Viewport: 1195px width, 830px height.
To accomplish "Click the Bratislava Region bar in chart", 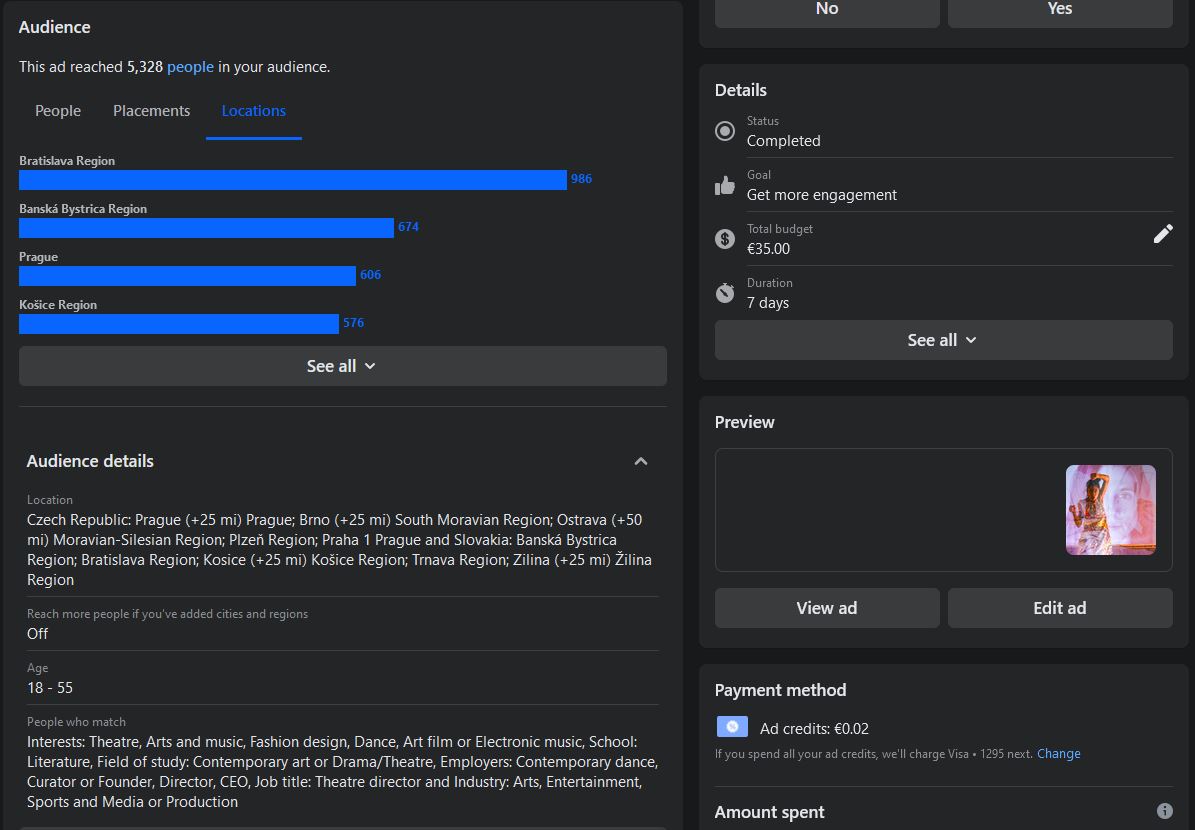I will 292,180.
